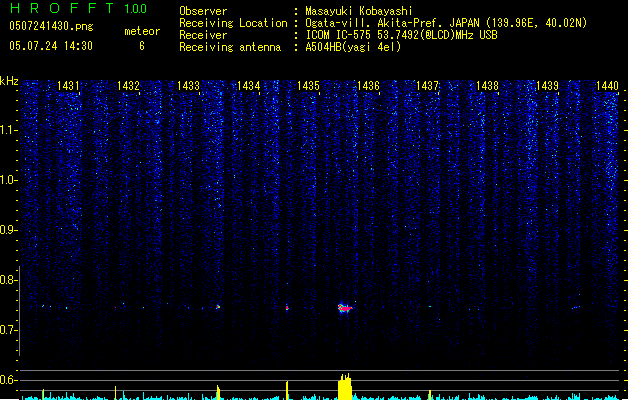
Task: Click the meteor count value 6
Action: [142, 46]
